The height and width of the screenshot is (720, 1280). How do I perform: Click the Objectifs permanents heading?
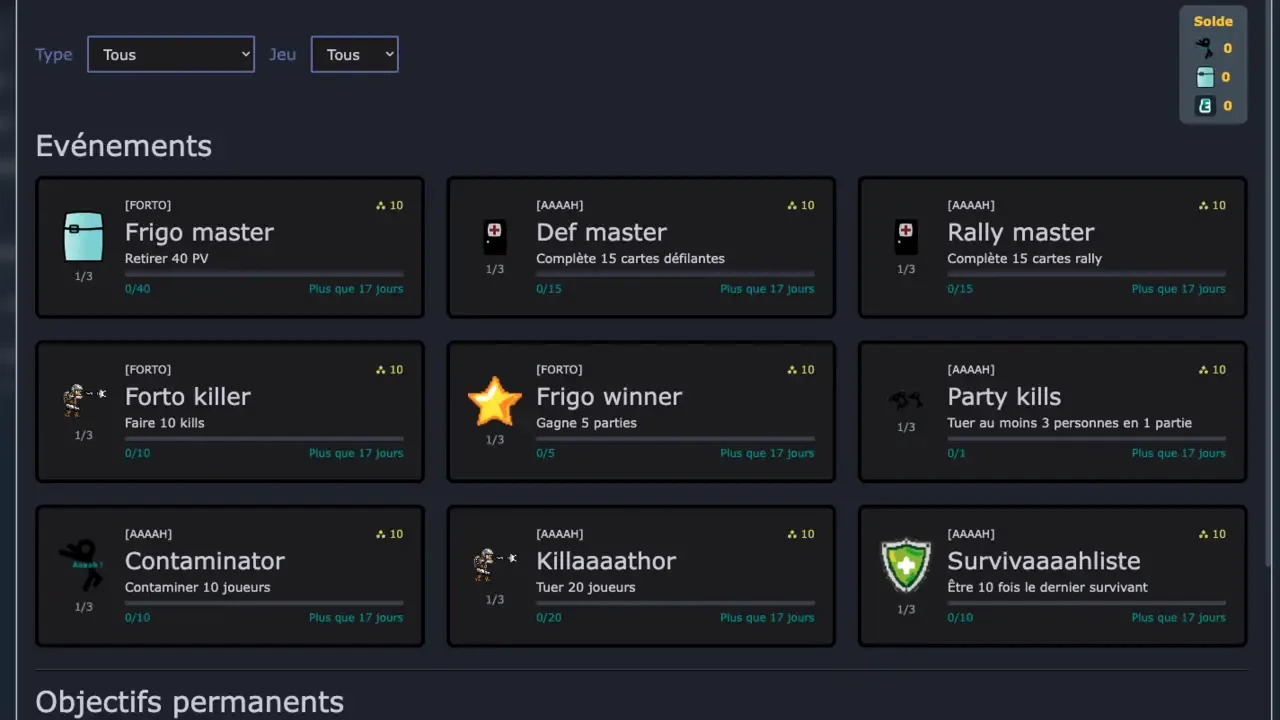pos(190,702)
